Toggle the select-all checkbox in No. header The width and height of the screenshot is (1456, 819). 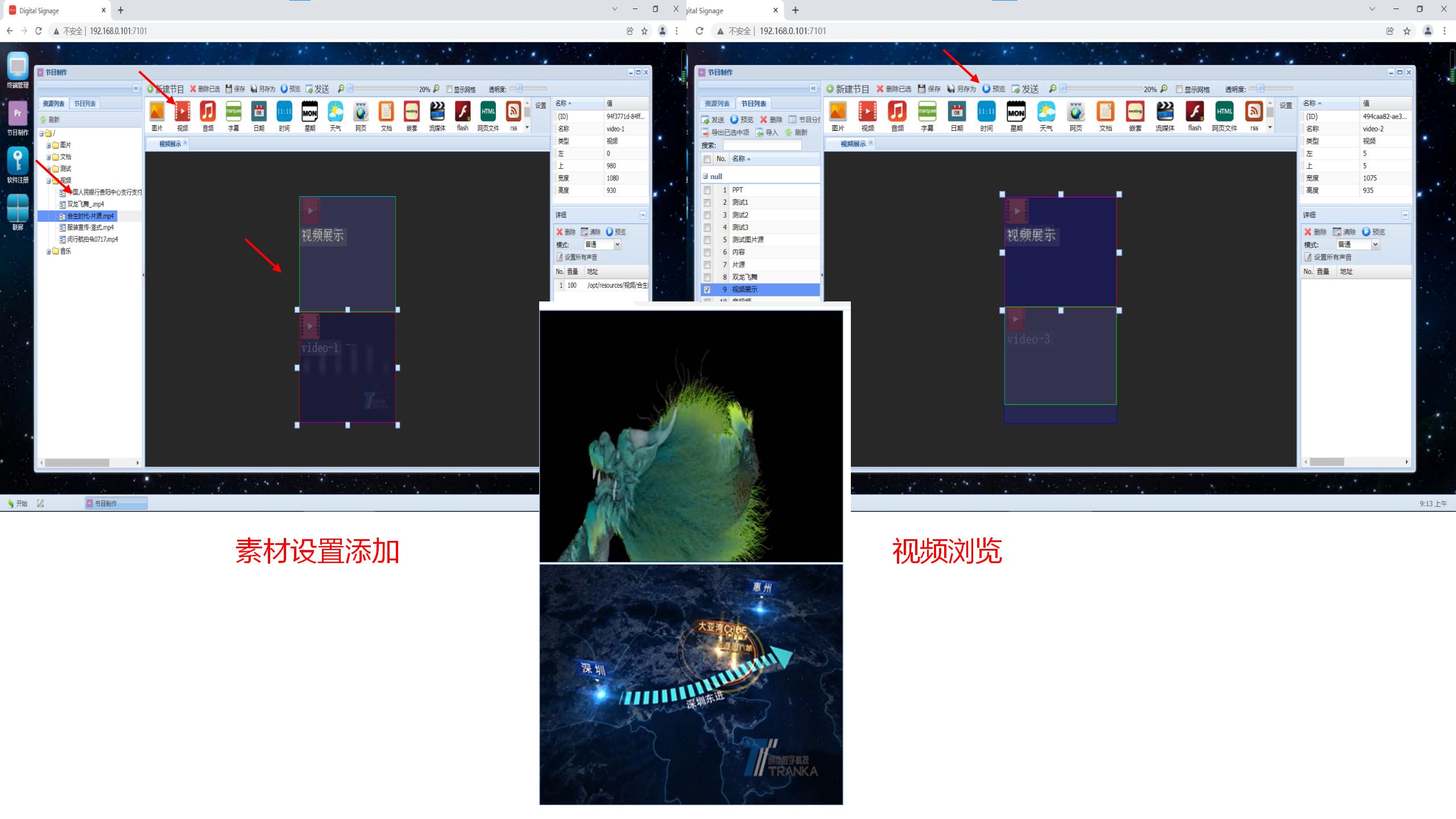707,159
